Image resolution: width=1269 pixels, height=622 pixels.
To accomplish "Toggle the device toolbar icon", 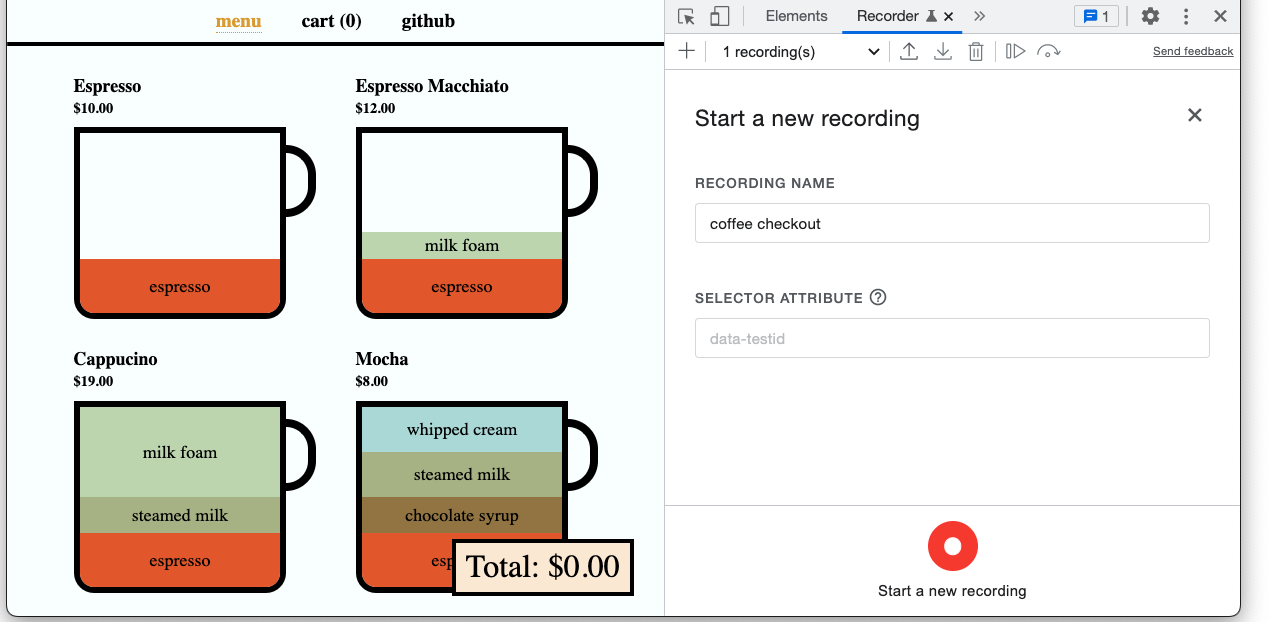I will pyautogui.click(x=719, y=16).
